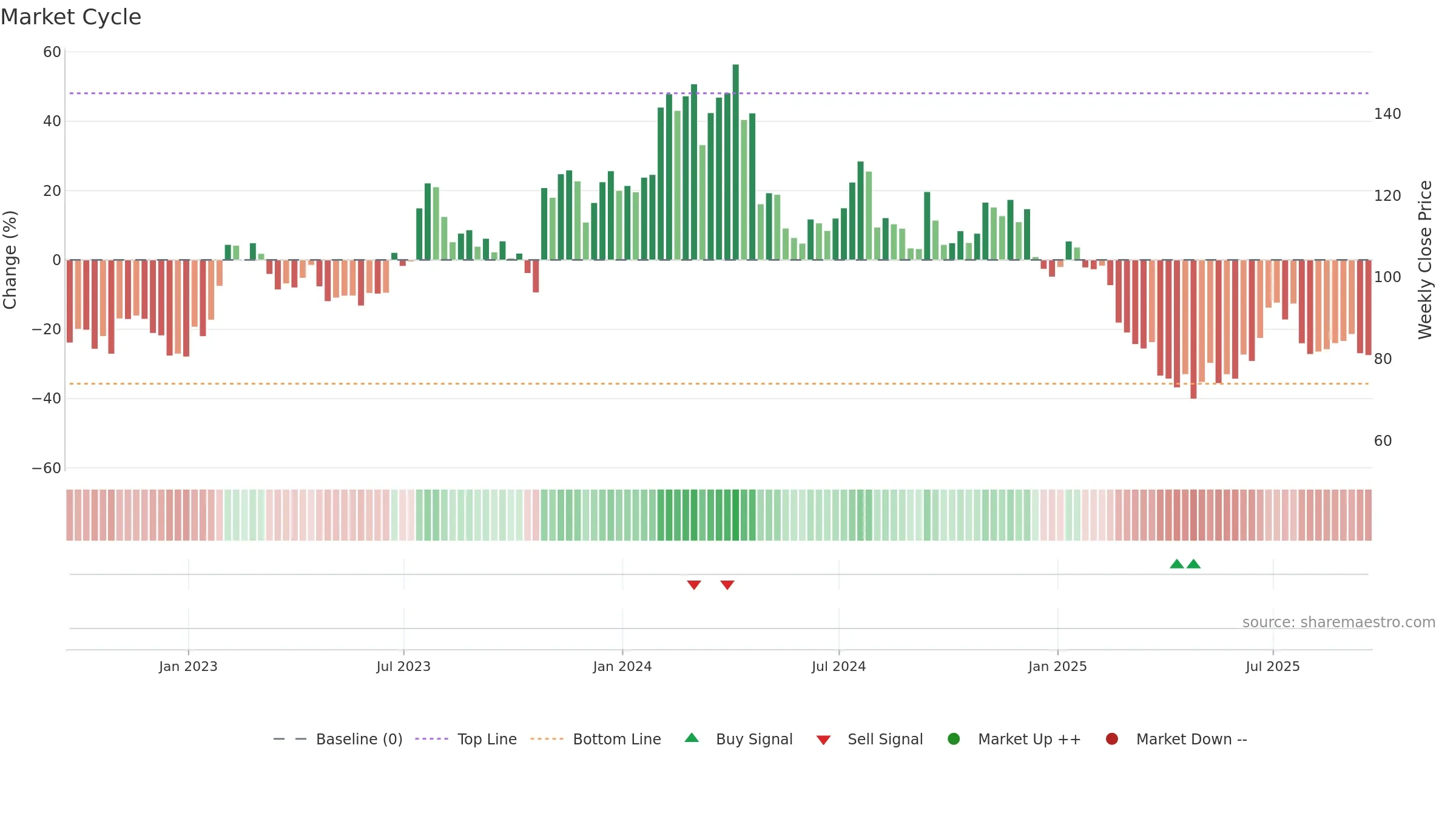Screen dimensions: 1456x819
Task: Click the lowest red bar reaching -40
Action: [x=1193, y=329]
